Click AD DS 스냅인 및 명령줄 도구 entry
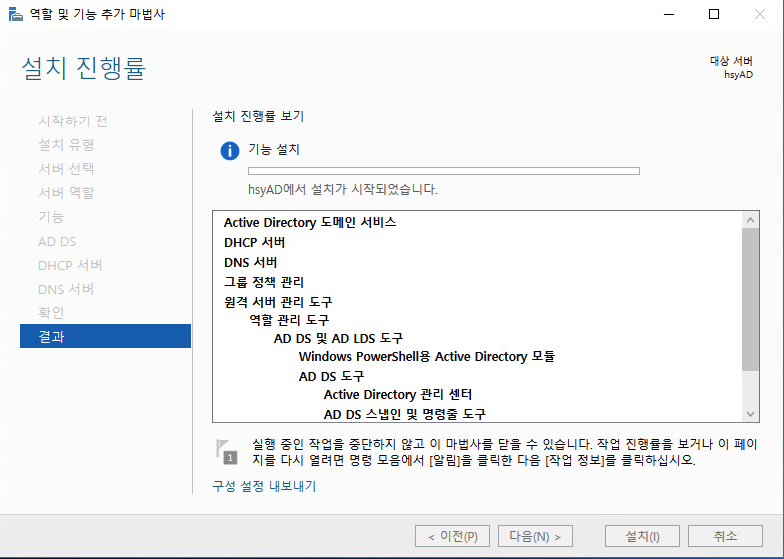The image size is (784, 559). point(404,414)
